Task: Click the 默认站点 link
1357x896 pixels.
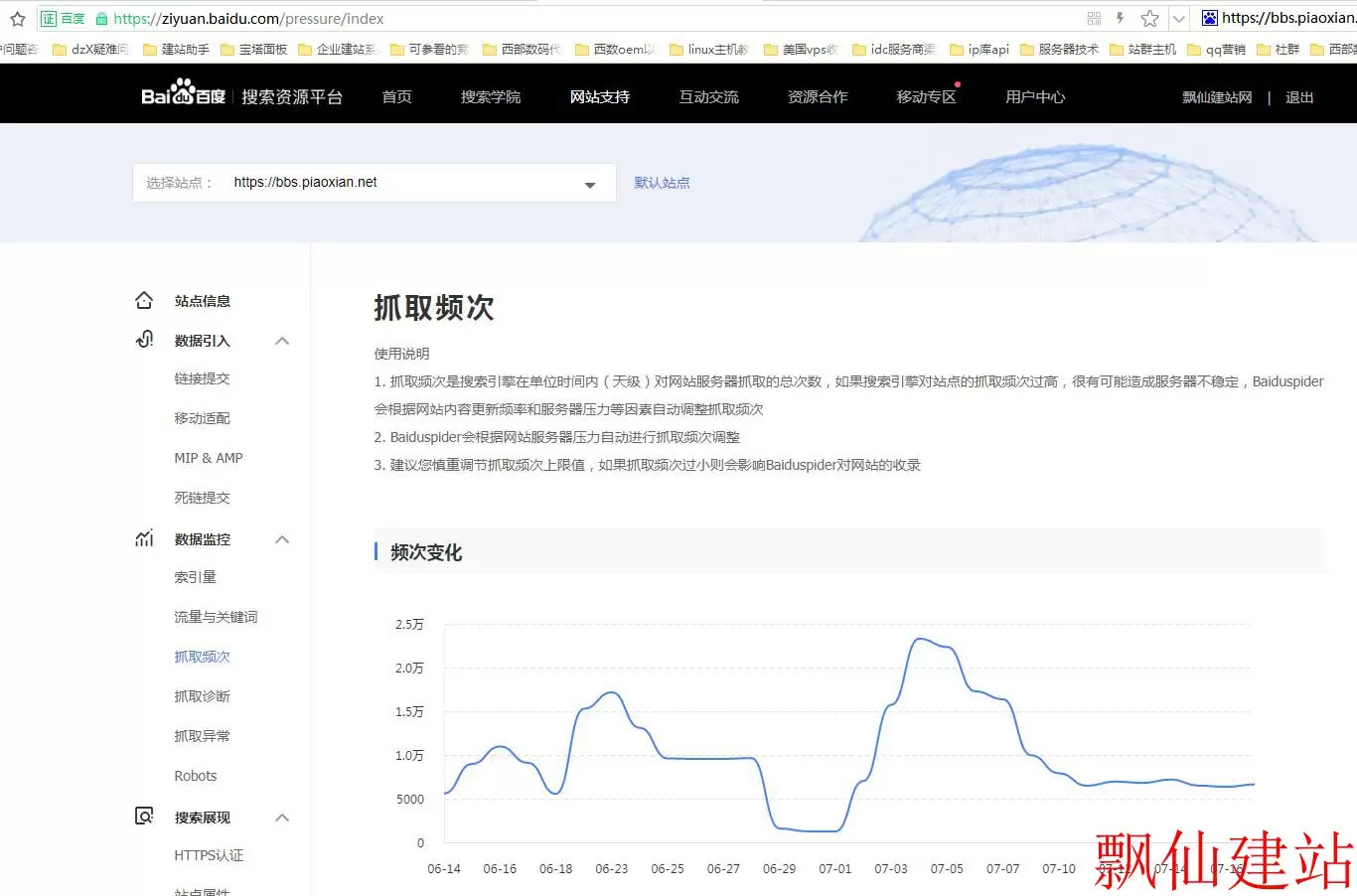Action: pos(662,183)
